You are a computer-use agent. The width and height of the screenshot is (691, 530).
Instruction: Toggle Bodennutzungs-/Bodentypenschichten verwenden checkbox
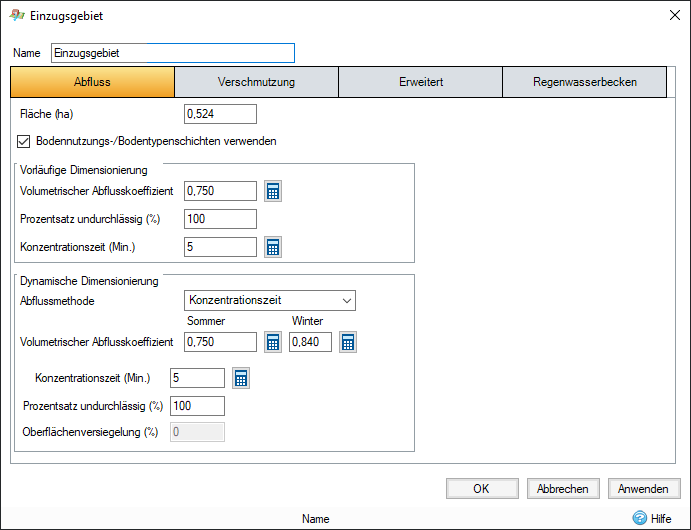click(x=23, y=141)
